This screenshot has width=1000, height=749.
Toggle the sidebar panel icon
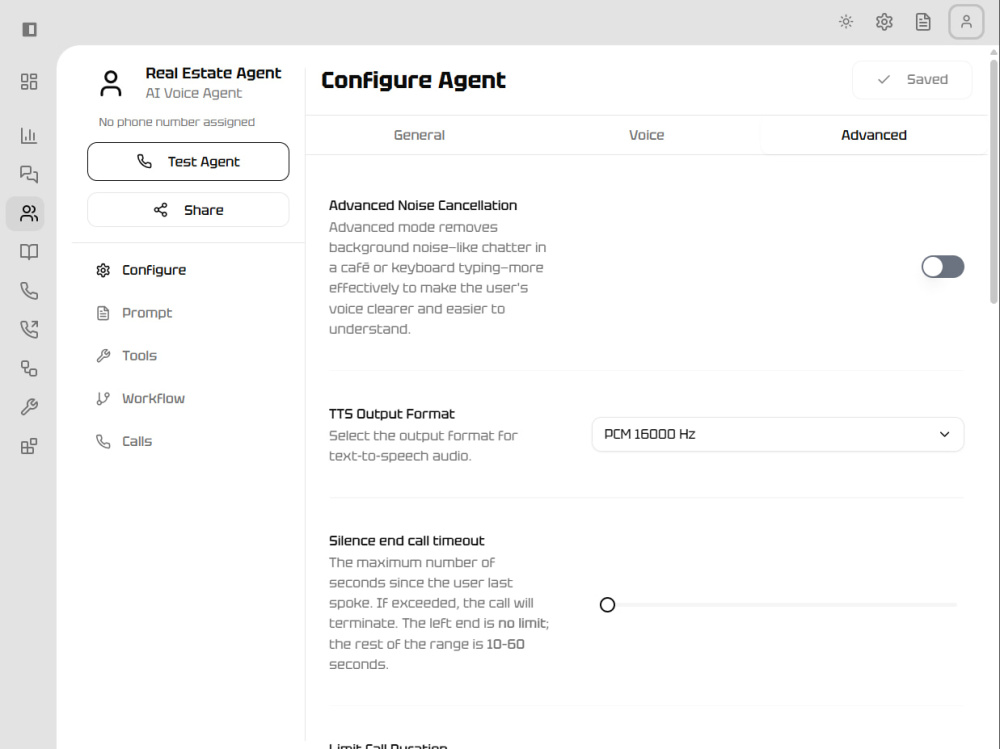pos(29,29)
